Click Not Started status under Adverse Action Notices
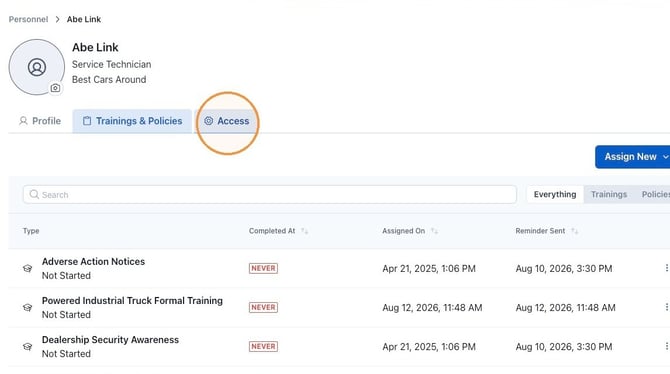Image resolution: width=670 pixels, height=374 pixels. (66, 276)
